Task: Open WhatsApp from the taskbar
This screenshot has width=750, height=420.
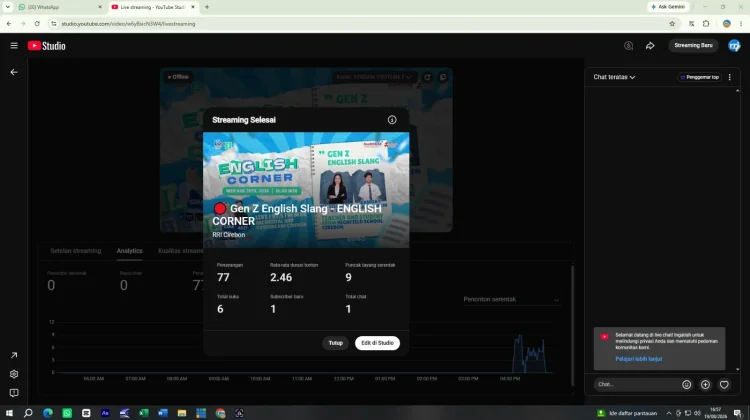Action: tap(67, 413)
